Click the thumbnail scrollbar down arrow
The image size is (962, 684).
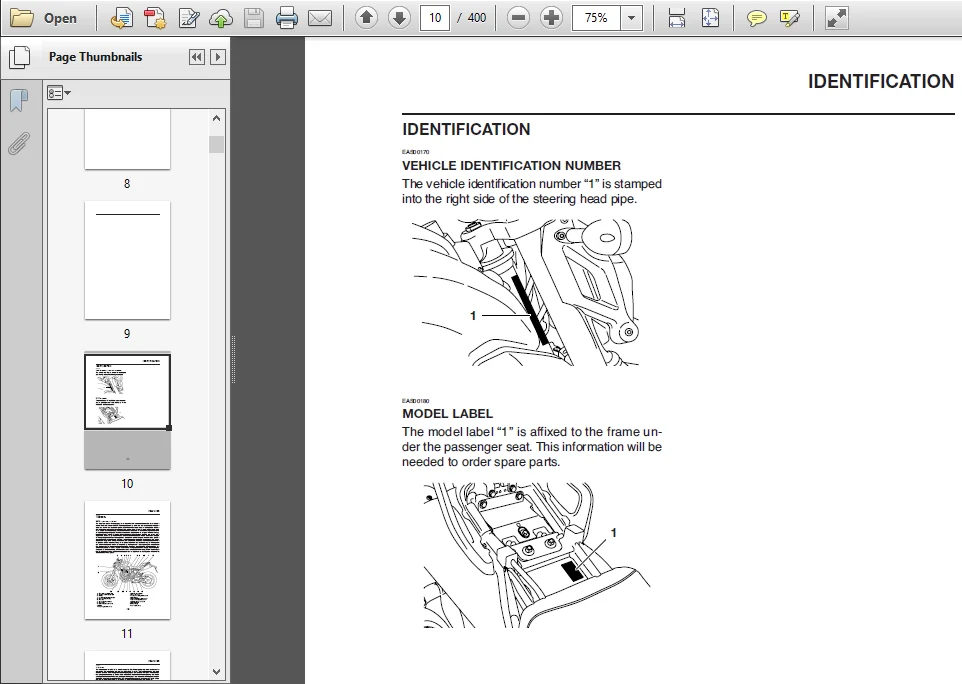point(216,672)
